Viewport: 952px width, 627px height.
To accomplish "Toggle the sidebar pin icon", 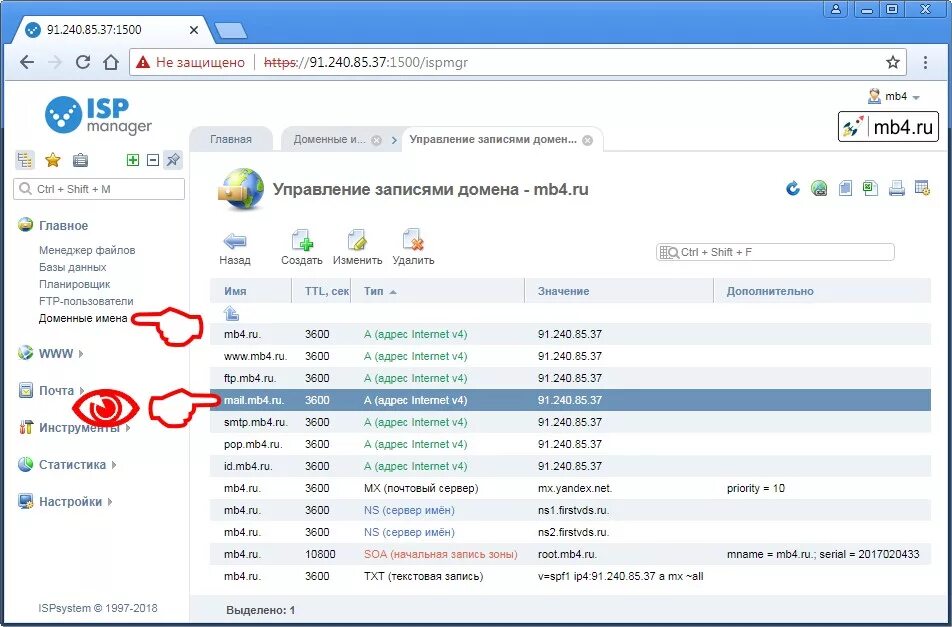I will click(173, 160).
